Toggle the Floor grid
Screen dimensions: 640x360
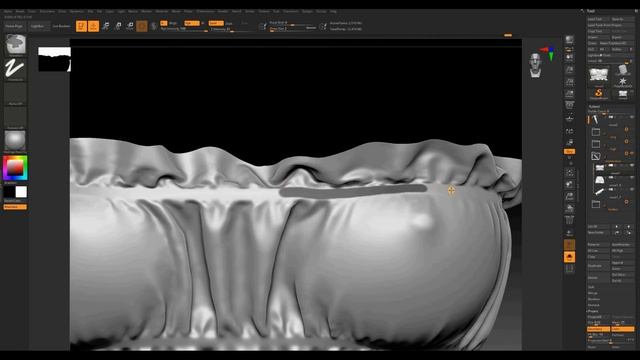(x=569, y=118)
